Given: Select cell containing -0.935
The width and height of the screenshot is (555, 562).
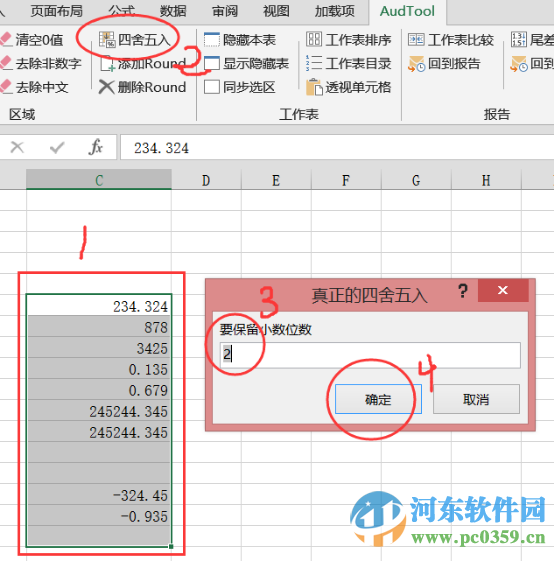Looking at the screenshot, I should [99, 515].
